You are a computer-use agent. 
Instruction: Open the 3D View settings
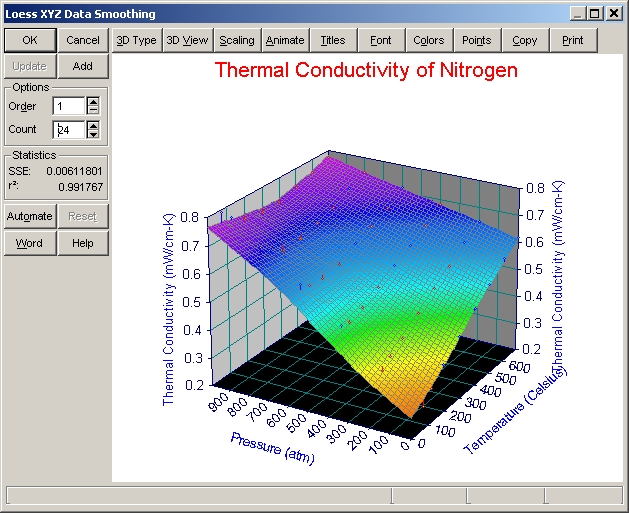pos(187,40)
